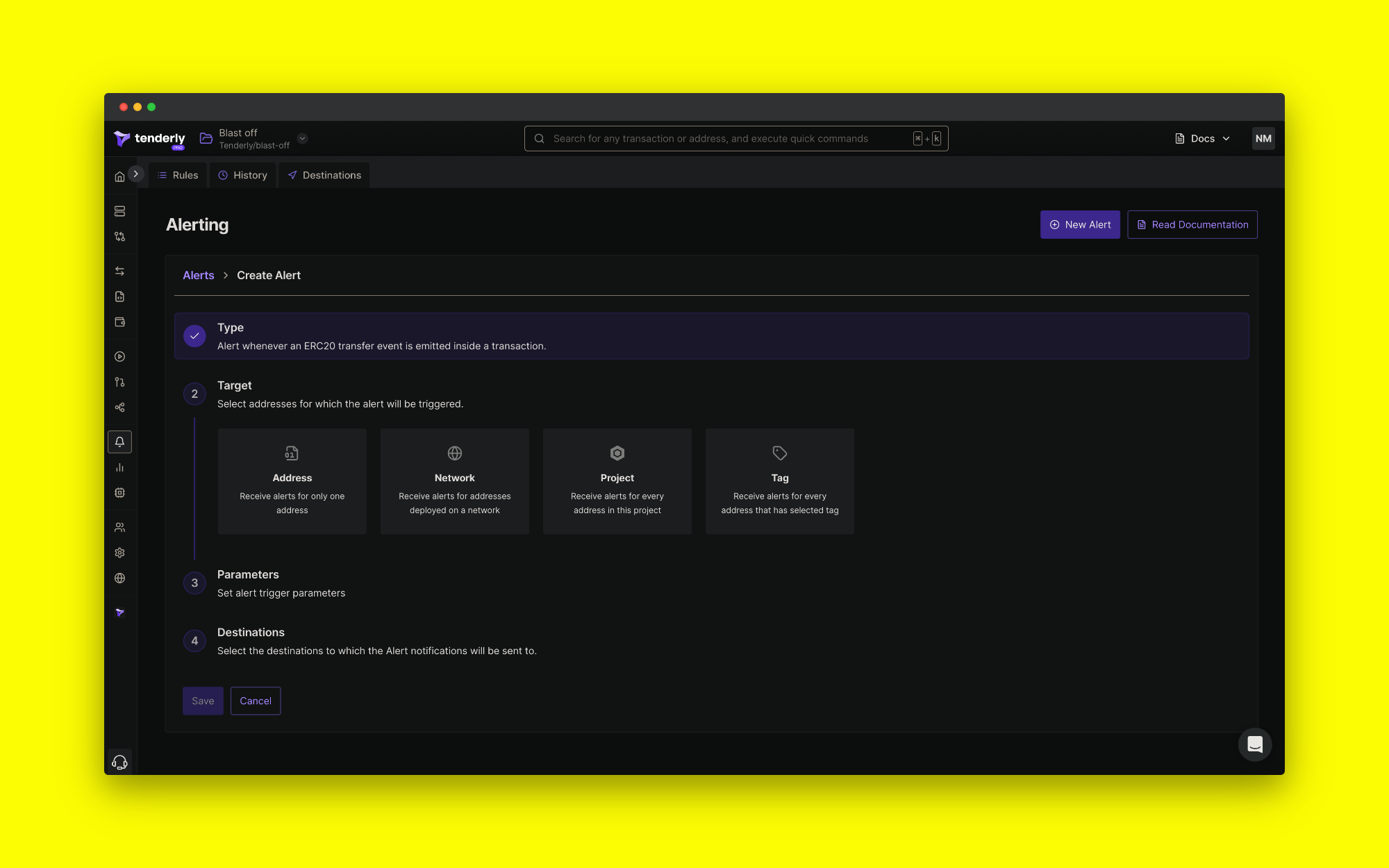1389x868 pixels.
Task: Open the Docs dropdown menu
Action: coord(1202,138)
